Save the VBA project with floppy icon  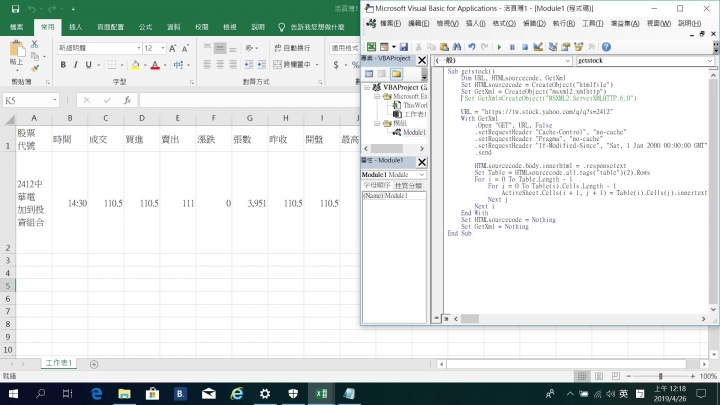click(404, 47)
